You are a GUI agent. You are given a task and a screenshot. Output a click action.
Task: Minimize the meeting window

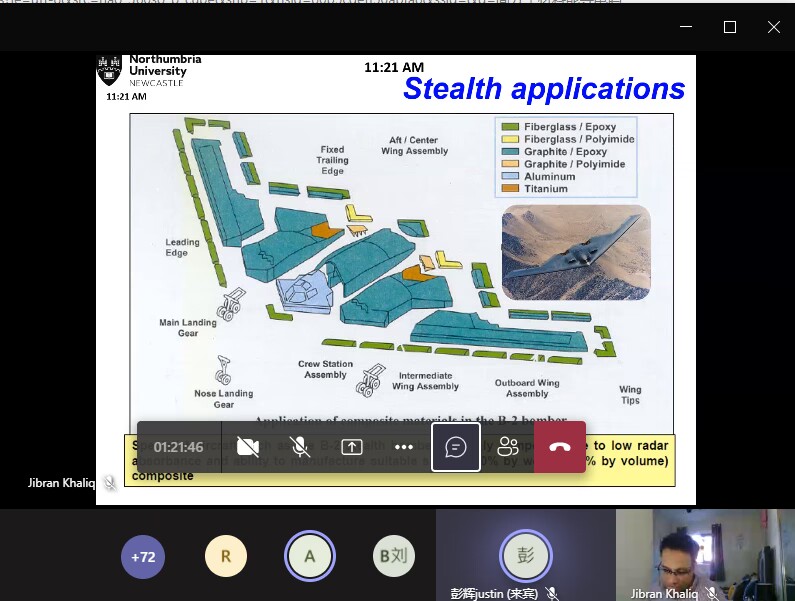point(686,27)
